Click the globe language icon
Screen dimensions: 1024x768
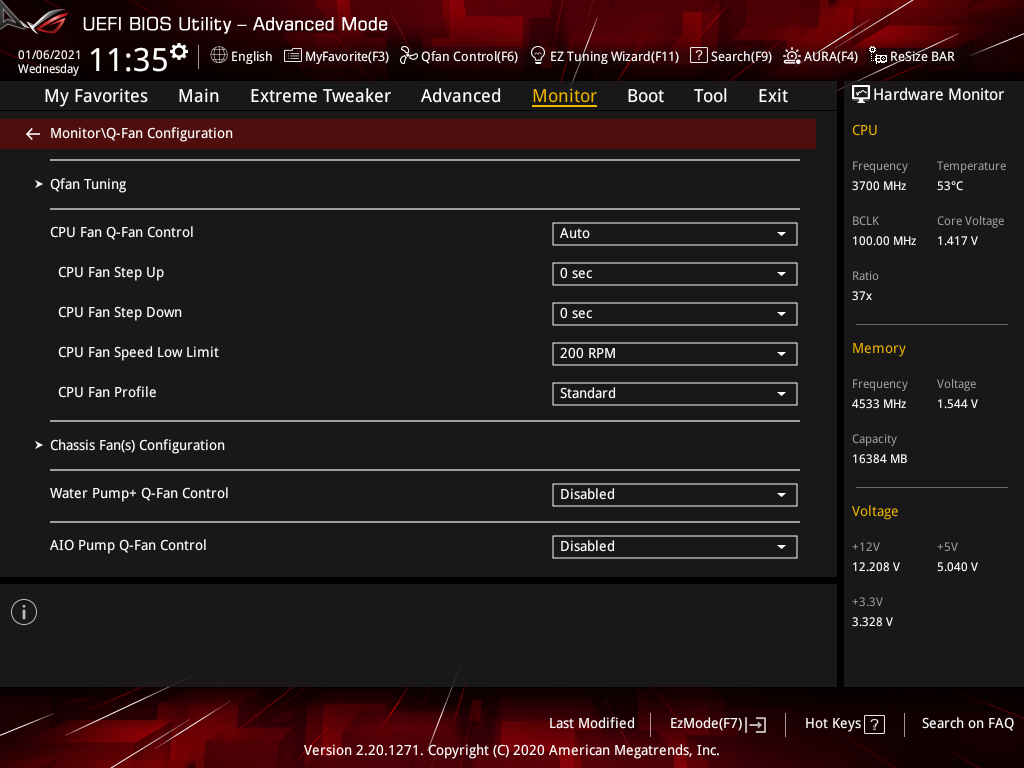[x=219, y=56]
